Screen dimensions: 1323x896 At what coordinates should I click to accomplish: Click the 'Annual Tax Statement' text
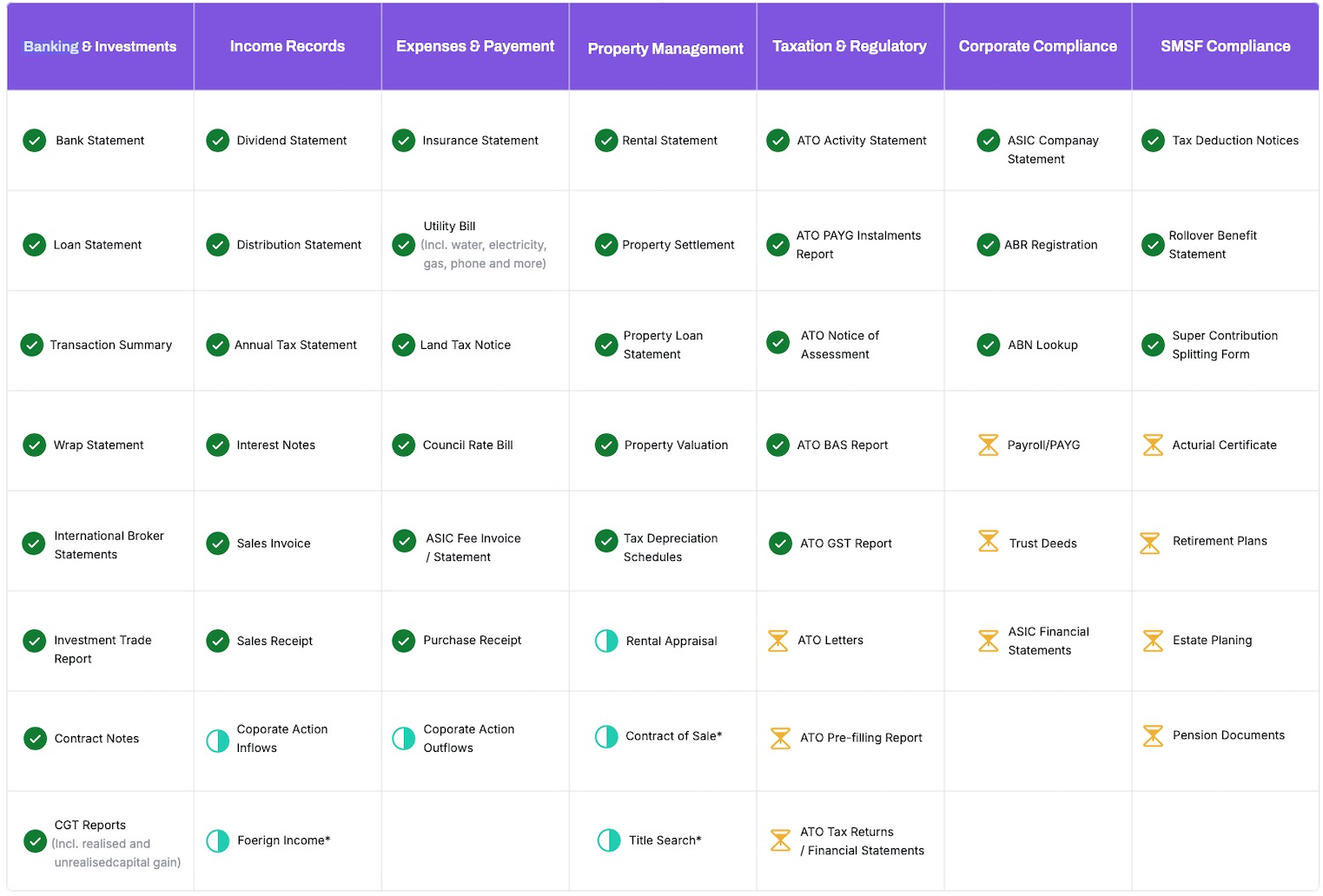pyautogui.click(x=295, y=345)
